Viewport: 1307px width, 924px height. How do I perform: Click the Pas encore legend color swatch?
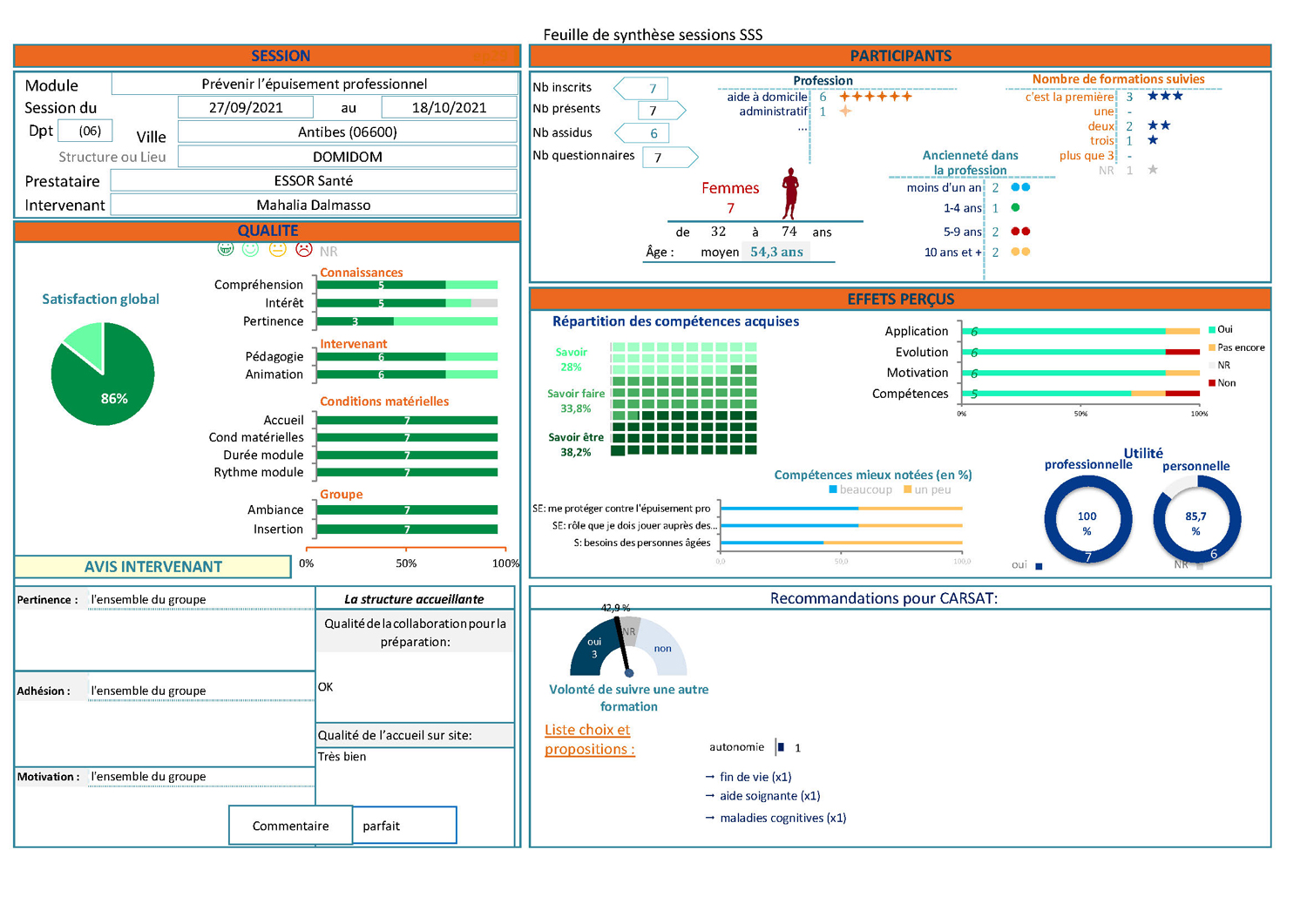point(1212,347)
